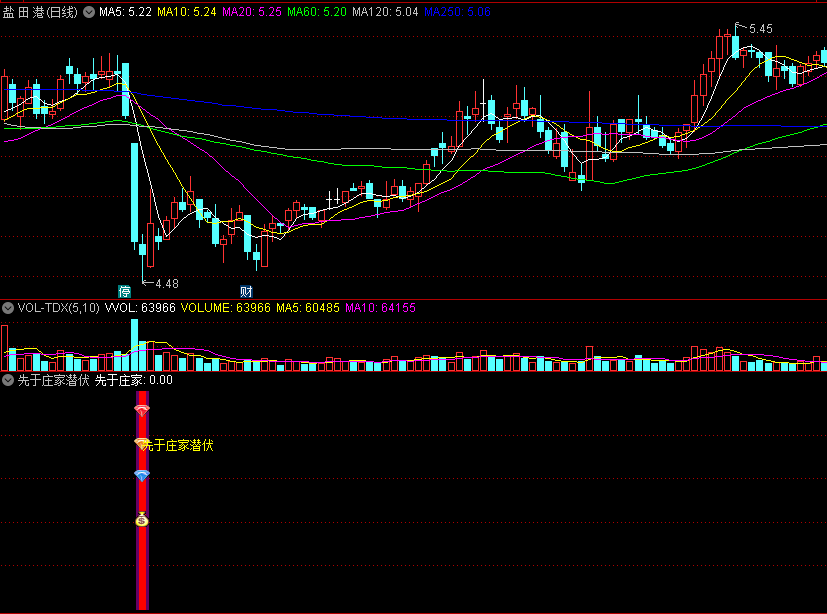Click the yellow diamond signal icon

point(141,444)
